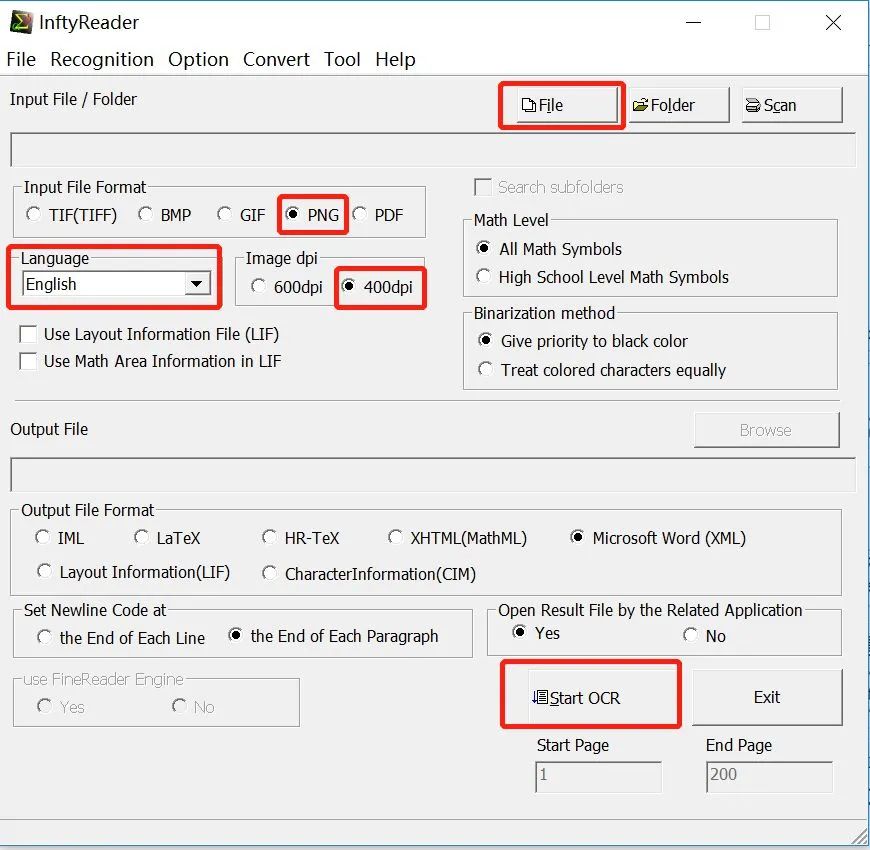Open the Convert menu

(276, 59)
